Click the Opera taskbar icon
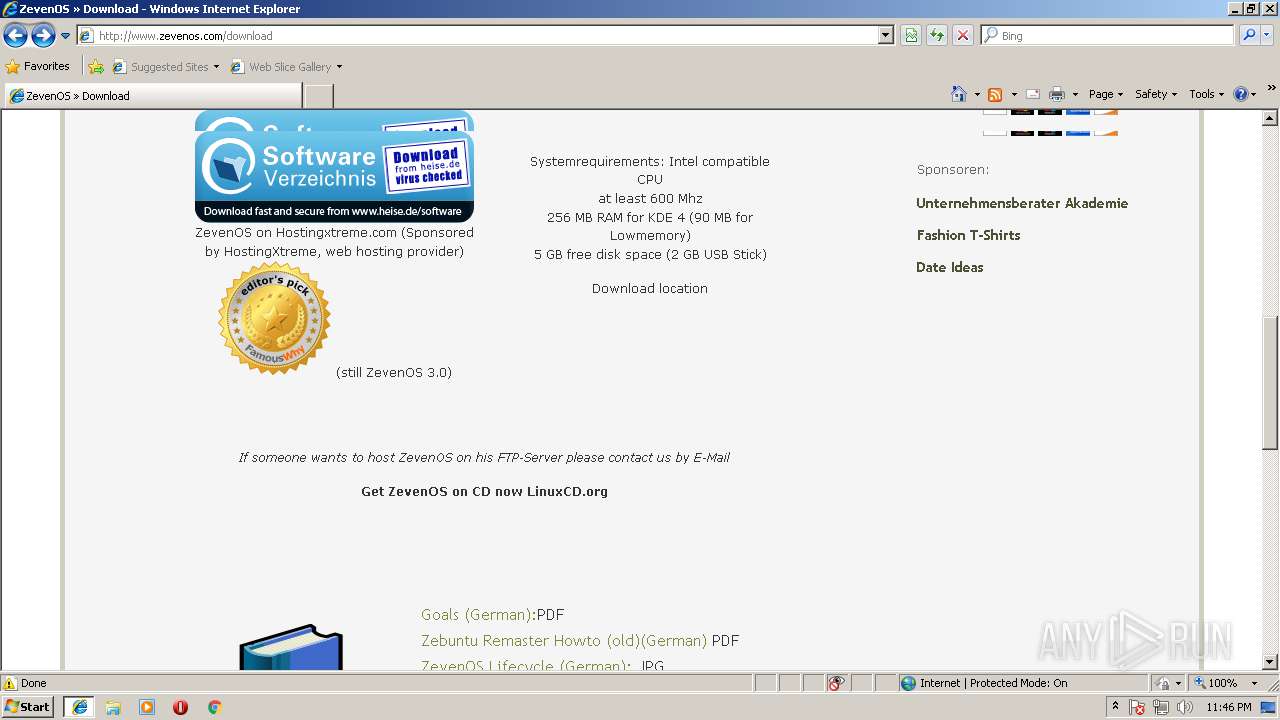This screenshot has height=720, width=1280. coord(180,707)
